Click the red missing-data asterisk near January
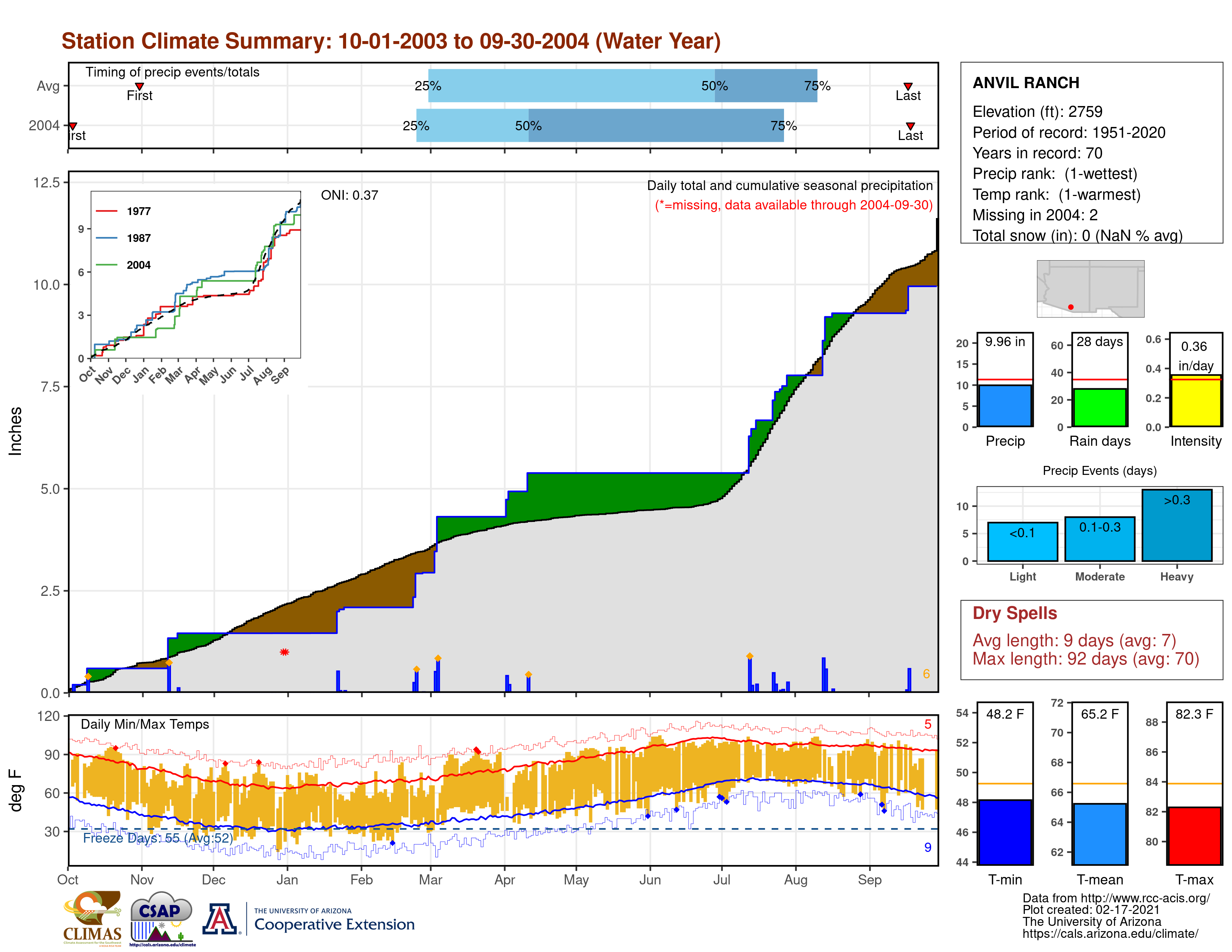Viewport: 1232px width, 952px height. (284, 652)
